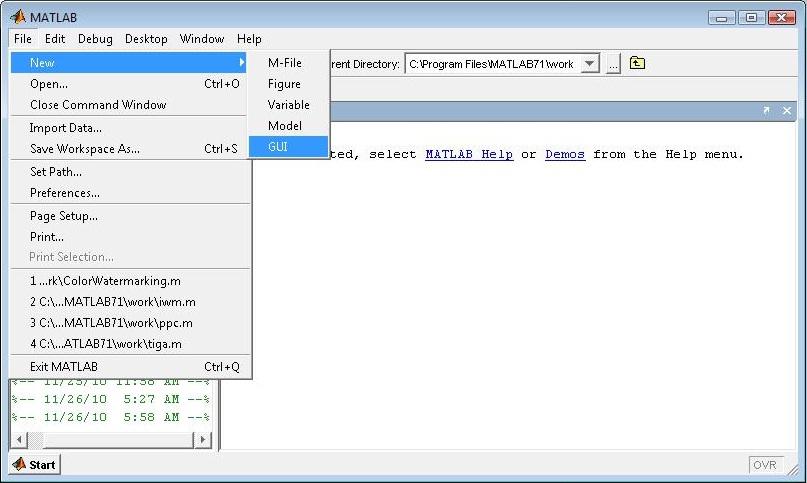Open recent file tiga.m

point(129,344)
